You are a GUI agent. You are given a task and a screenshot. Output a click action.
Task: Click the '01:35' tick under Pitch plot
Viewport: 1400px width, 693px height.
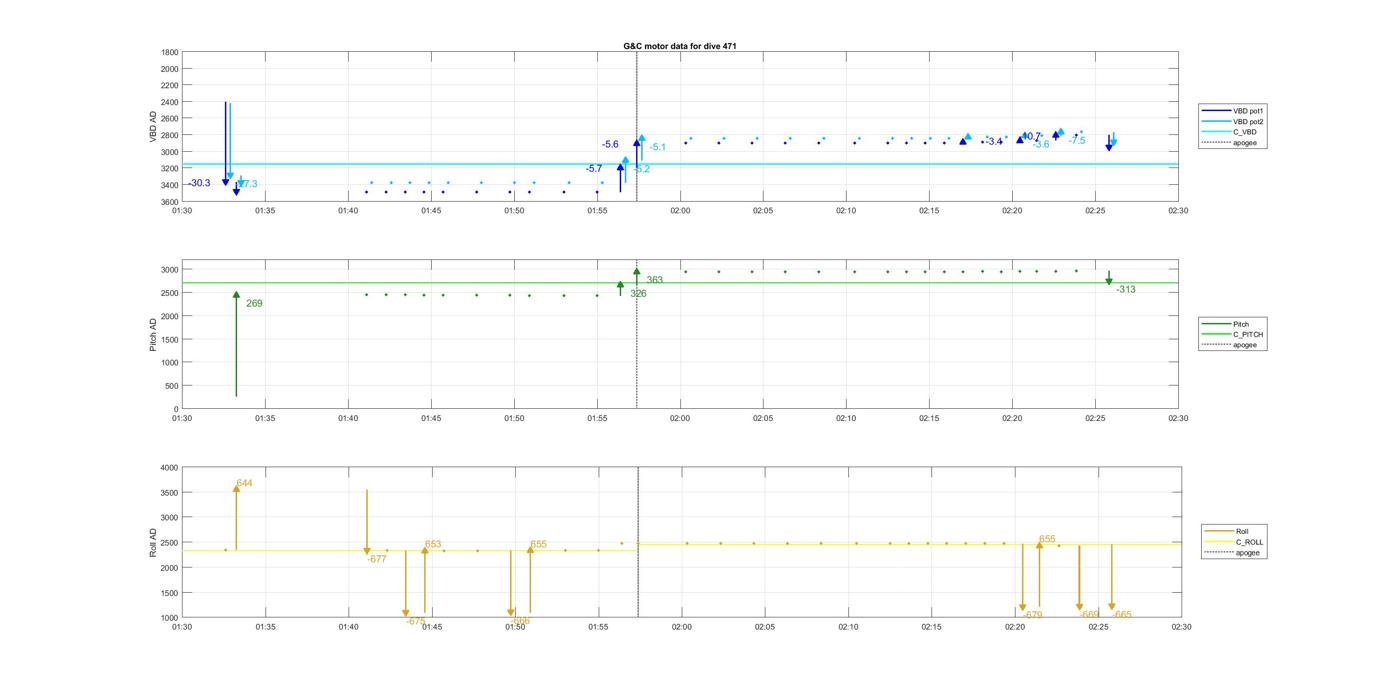point(265,418)
